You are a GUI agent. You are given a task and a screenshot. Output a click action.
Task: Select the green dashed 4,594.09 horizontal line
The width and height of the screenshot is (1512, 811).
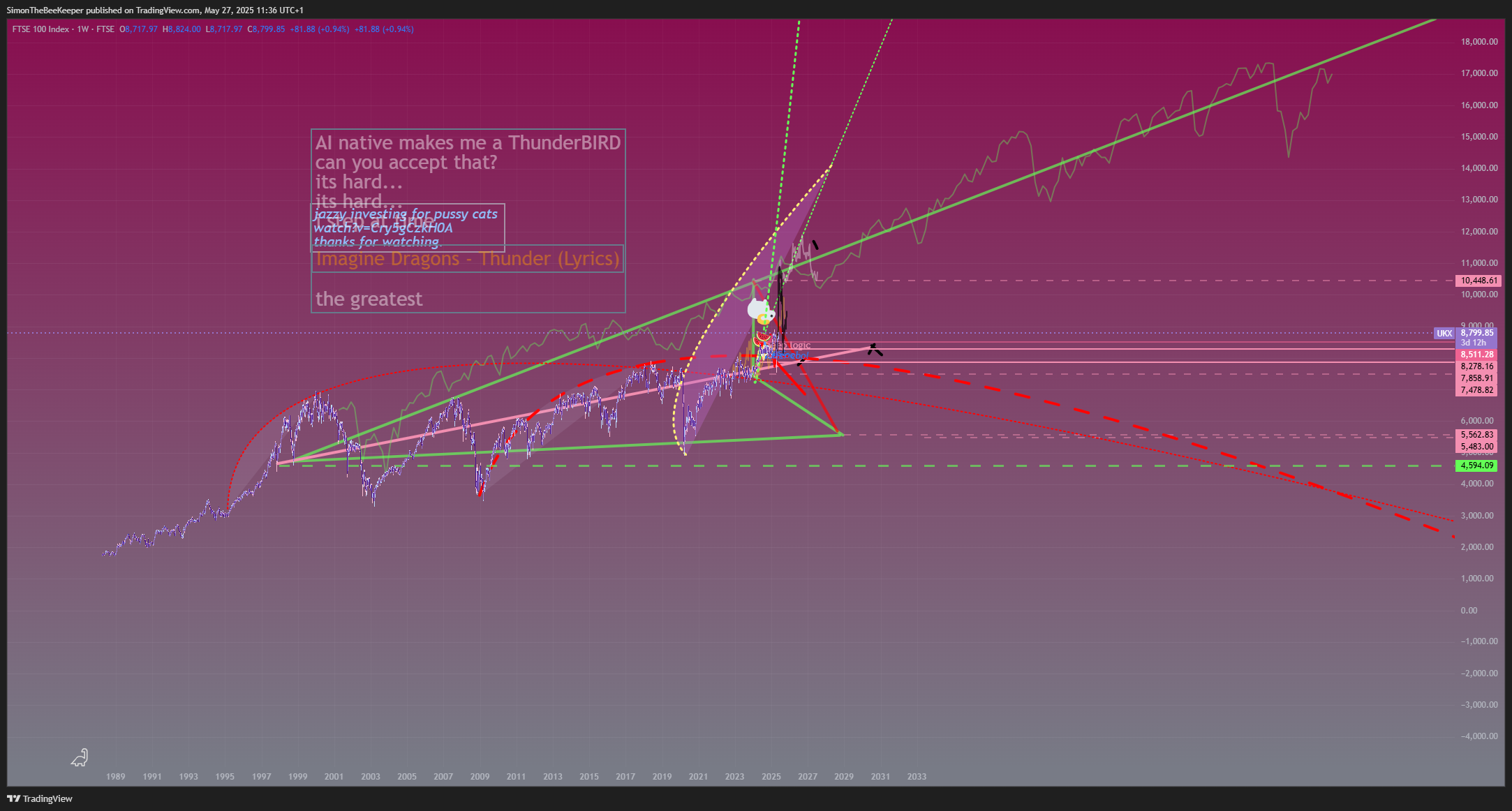(x=866, y=466)
